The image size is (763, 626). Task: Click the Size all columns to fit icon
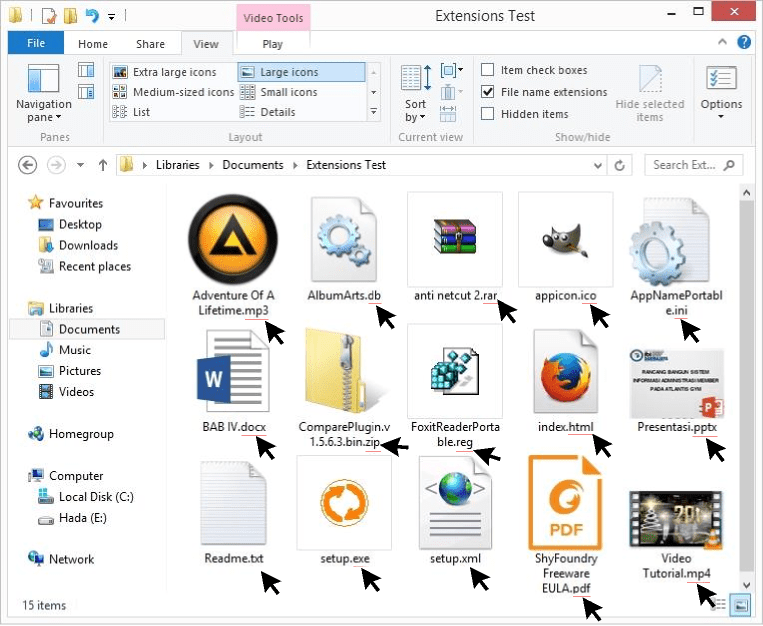(x=448, y=114)
